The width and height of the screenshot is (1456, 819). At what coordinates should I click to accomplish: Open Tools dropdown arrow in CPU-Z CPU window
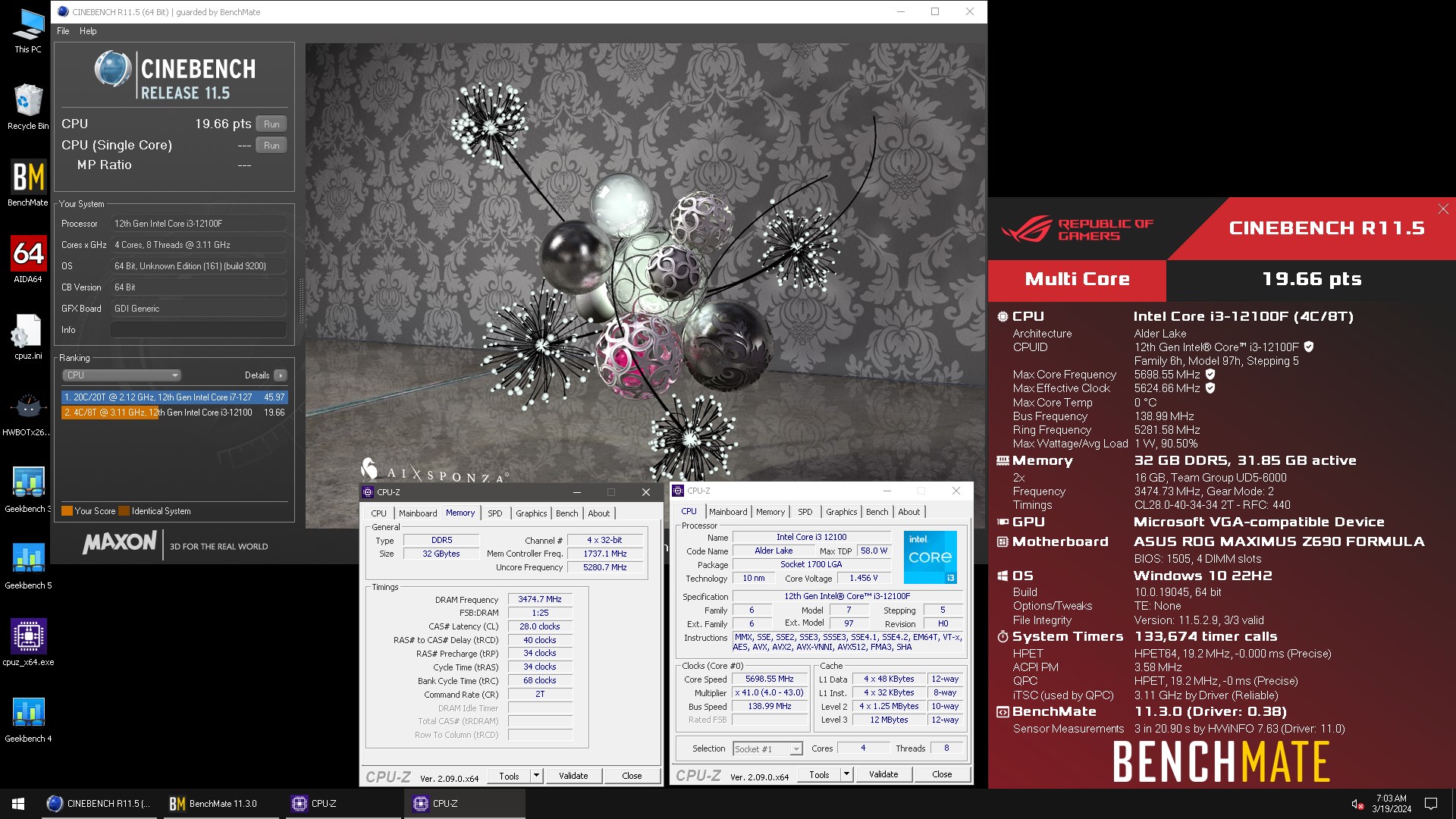tap(847, 774)
